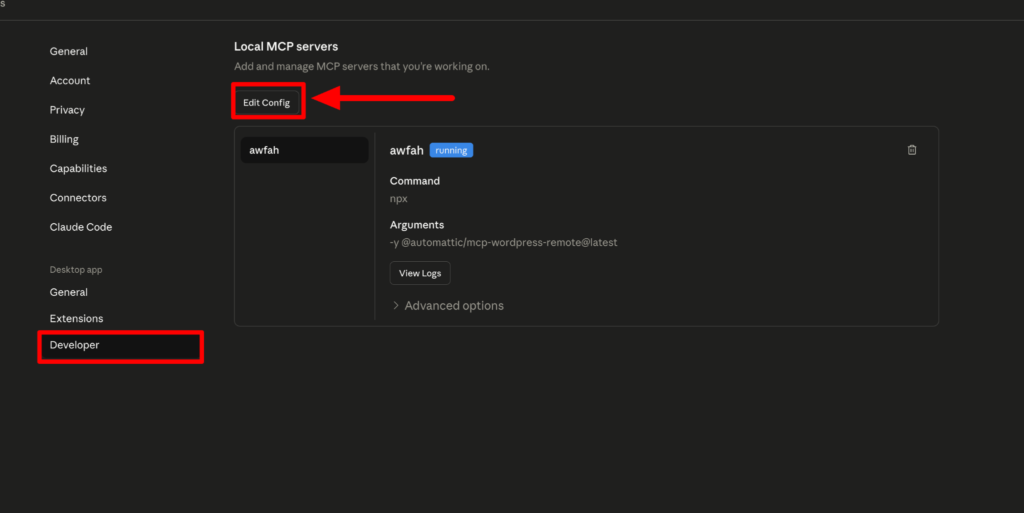Click the running status badge
The width and height of the screenshot is (1024, 513).
click(x=451, y=151)
